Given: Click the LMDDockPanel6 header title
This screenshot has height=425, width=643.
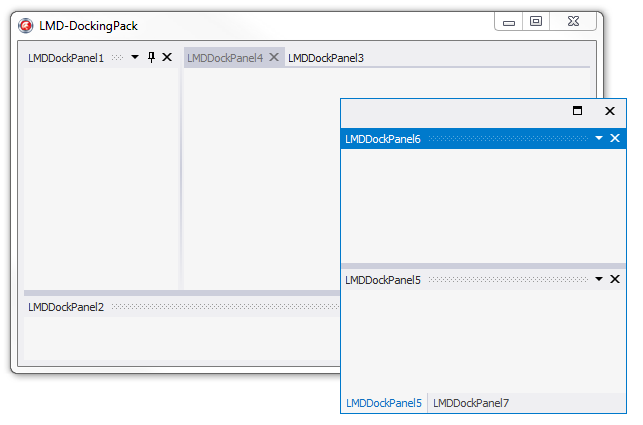Looking at the screenshot, I should tap(383, 139).
